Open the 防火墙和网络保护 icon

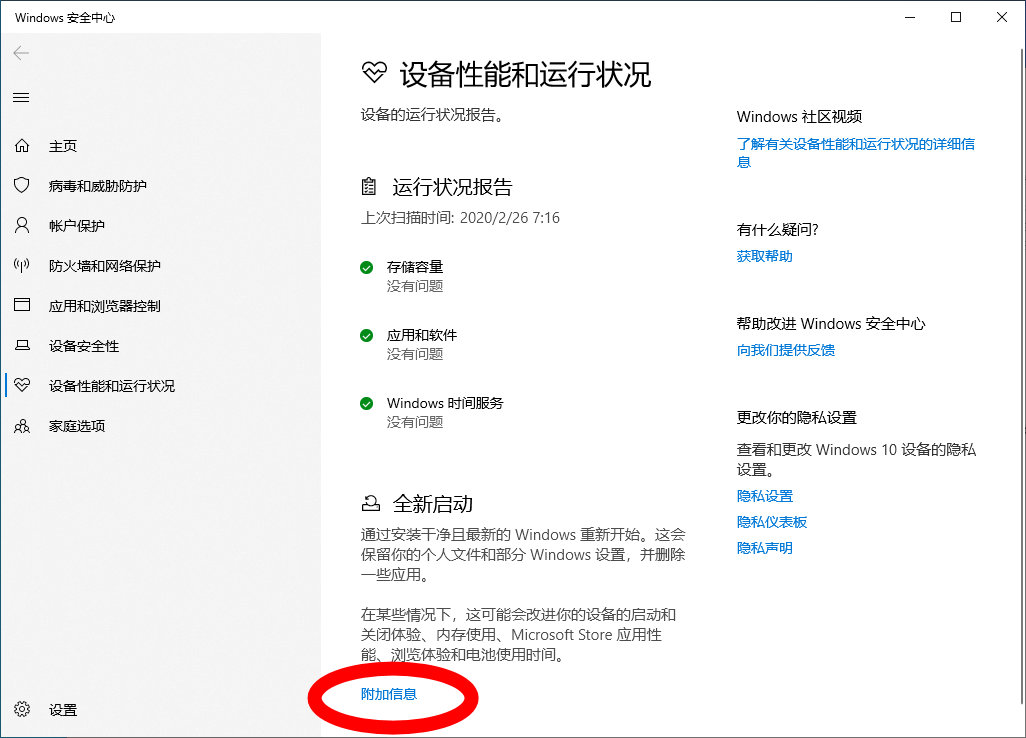[x=22, y=265]
